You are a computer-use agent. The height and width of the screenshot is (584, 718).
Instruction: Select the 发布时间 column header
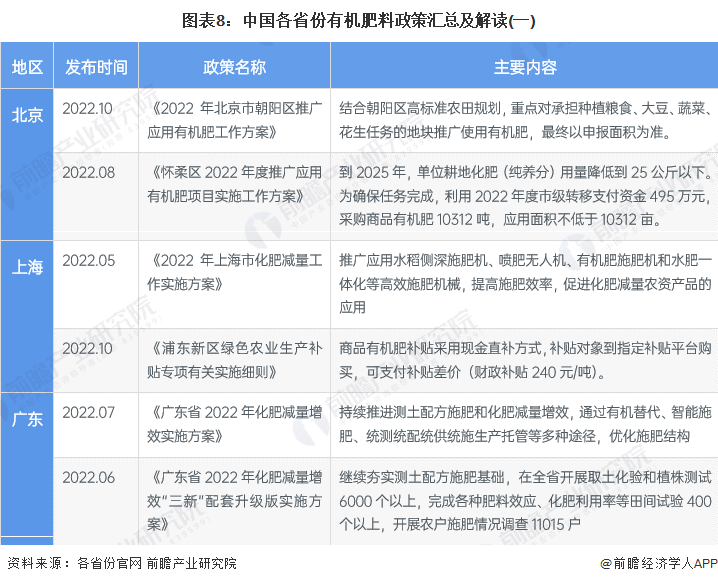pos(96,67)
